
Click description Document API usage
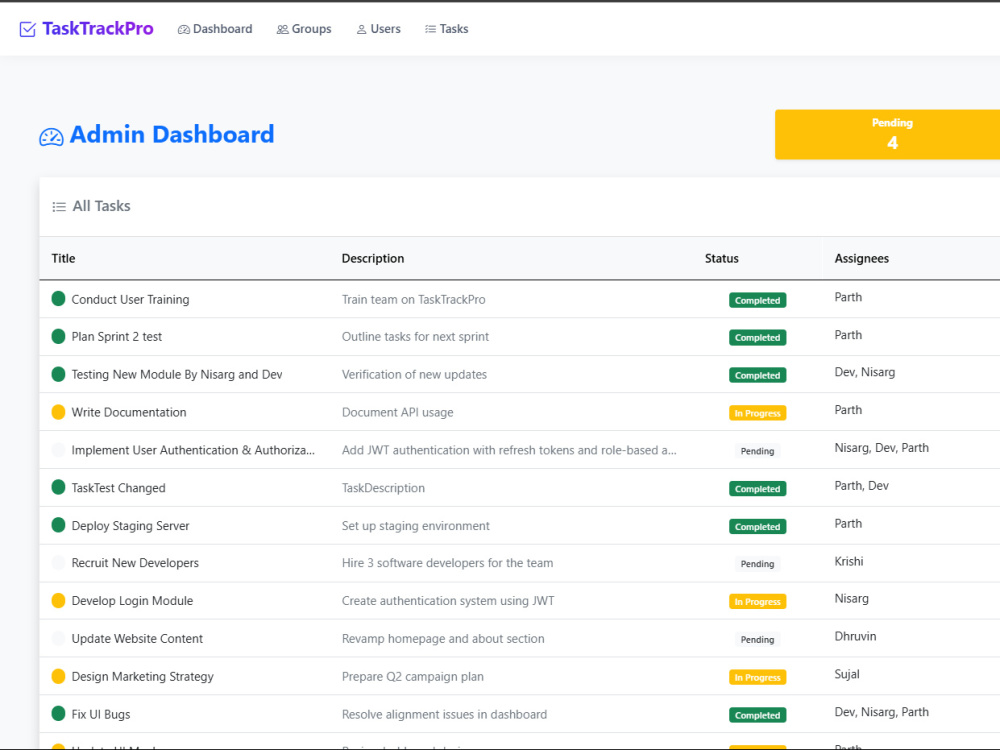coord(397,413)
